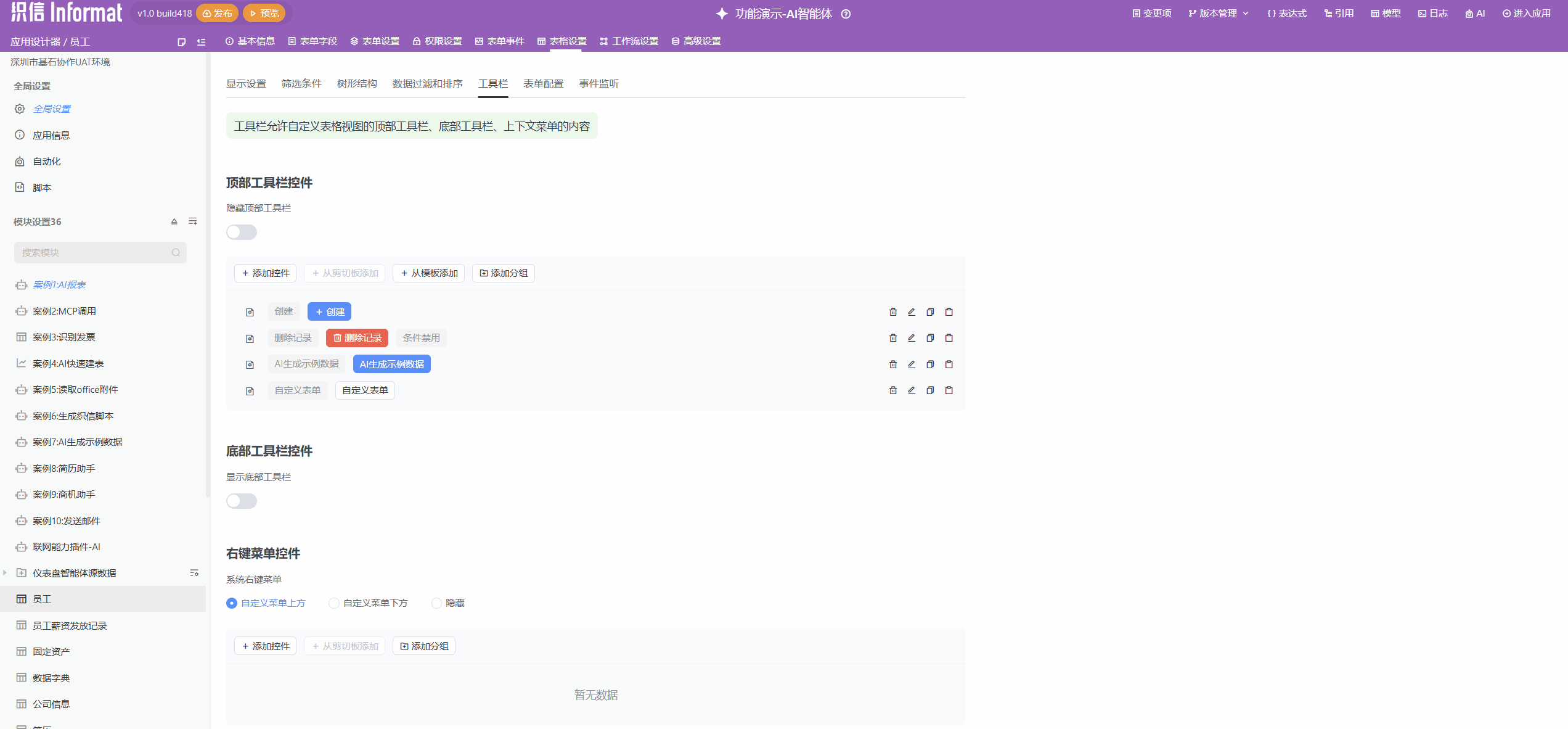Open the 全局设置 gear item
Viewport: 1568px width, 729px height.
pyautogui.click(x=52, y=109)
